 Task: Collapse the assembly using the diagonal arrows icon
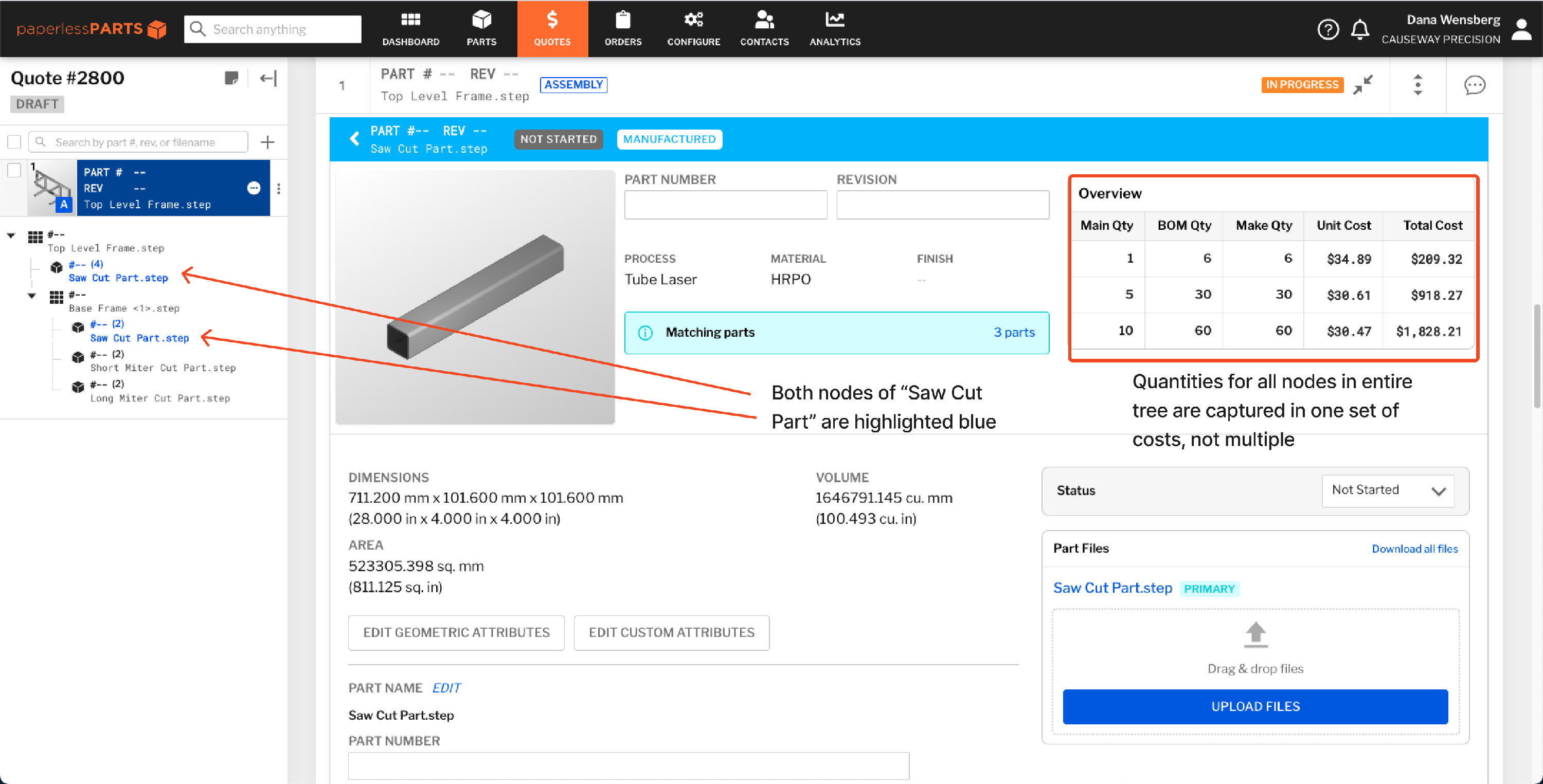pos(1365,84)
